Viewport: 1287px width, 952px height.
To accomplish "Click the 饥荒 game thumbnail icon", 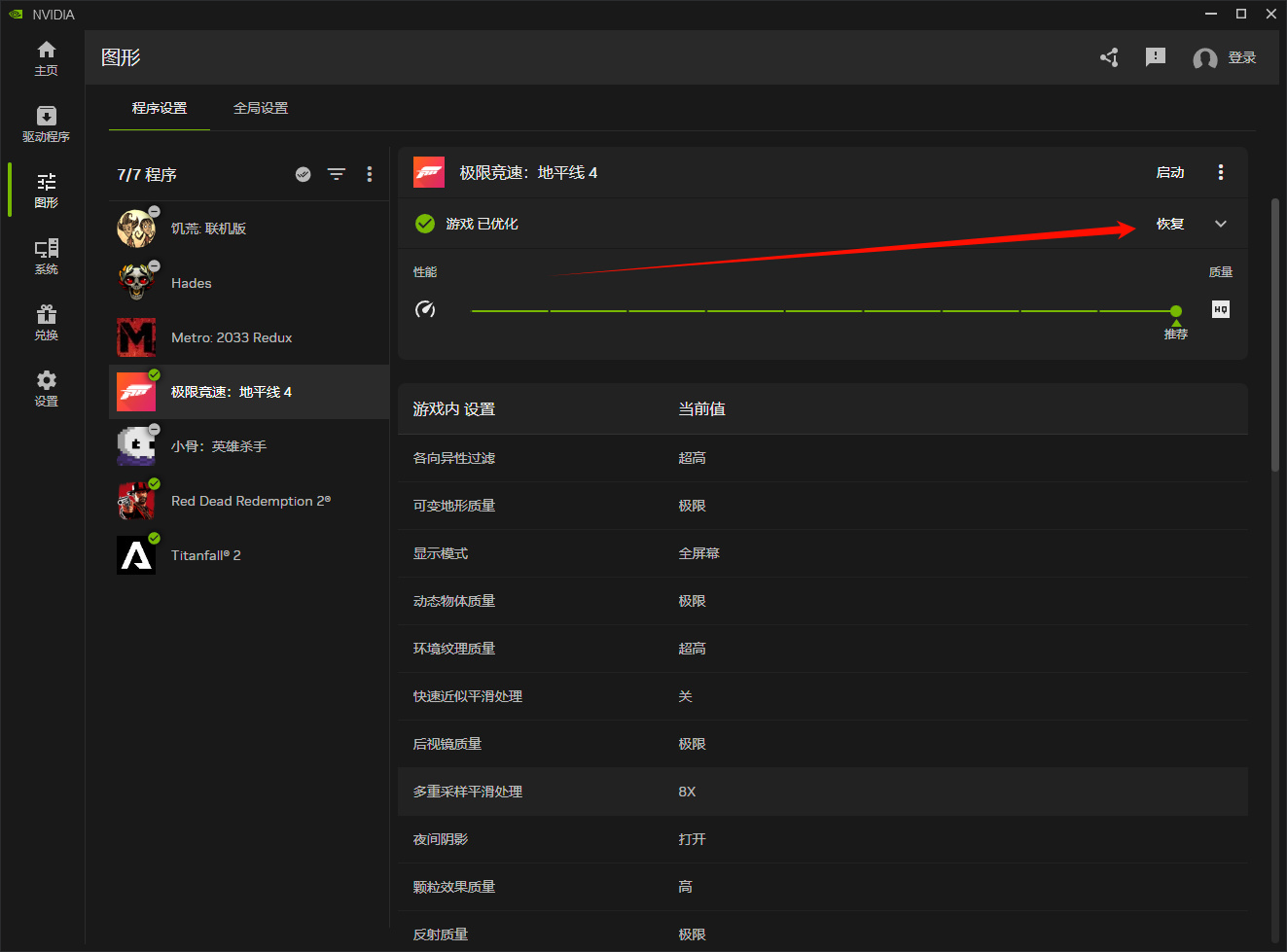I will (x=136, y=229).
